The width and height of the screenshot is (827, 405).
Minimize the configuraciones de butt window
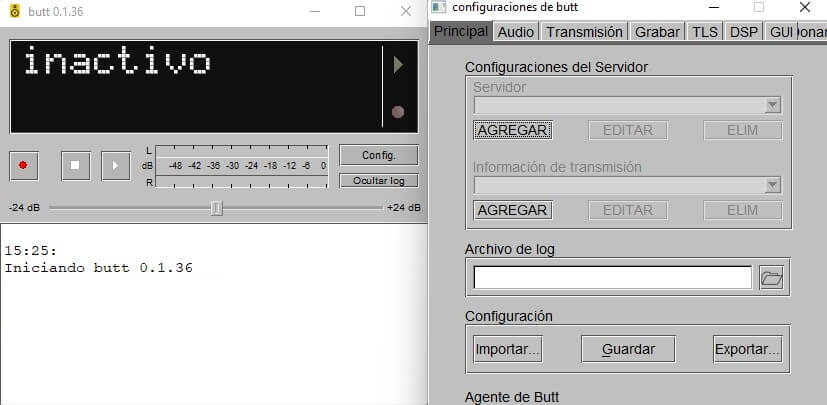coord(714,7)
